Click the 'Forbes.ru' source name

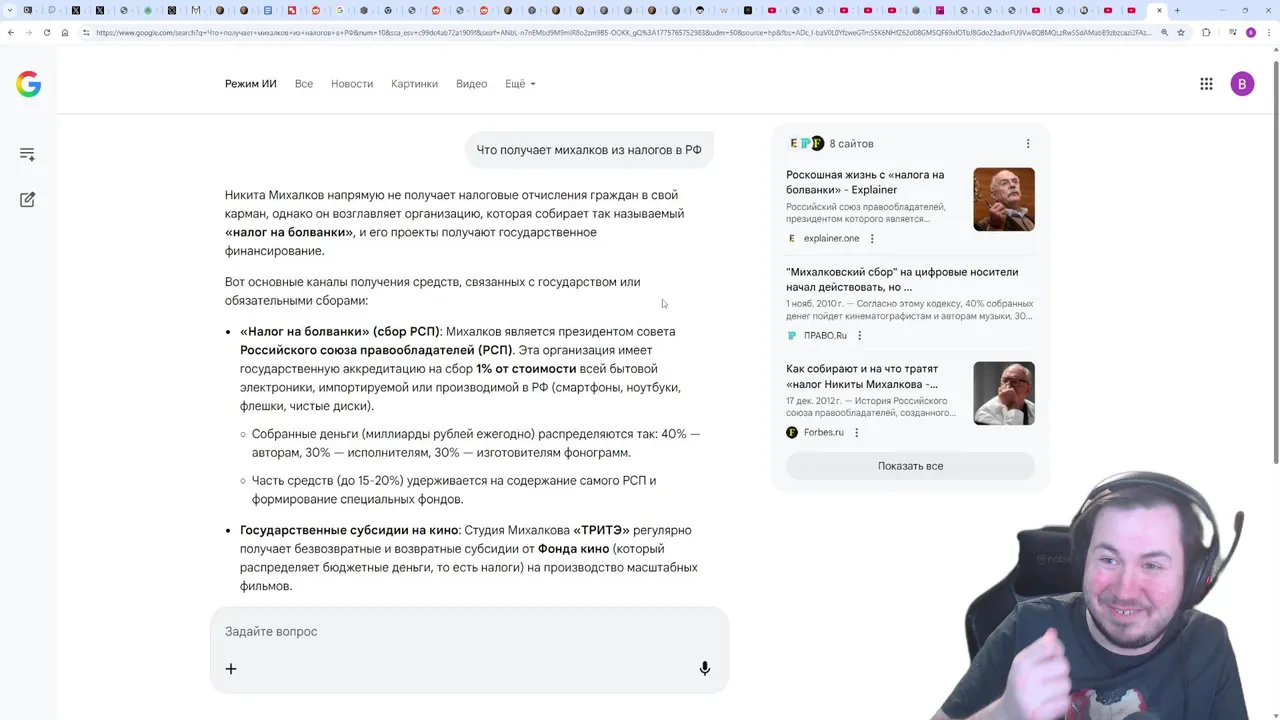824,433
